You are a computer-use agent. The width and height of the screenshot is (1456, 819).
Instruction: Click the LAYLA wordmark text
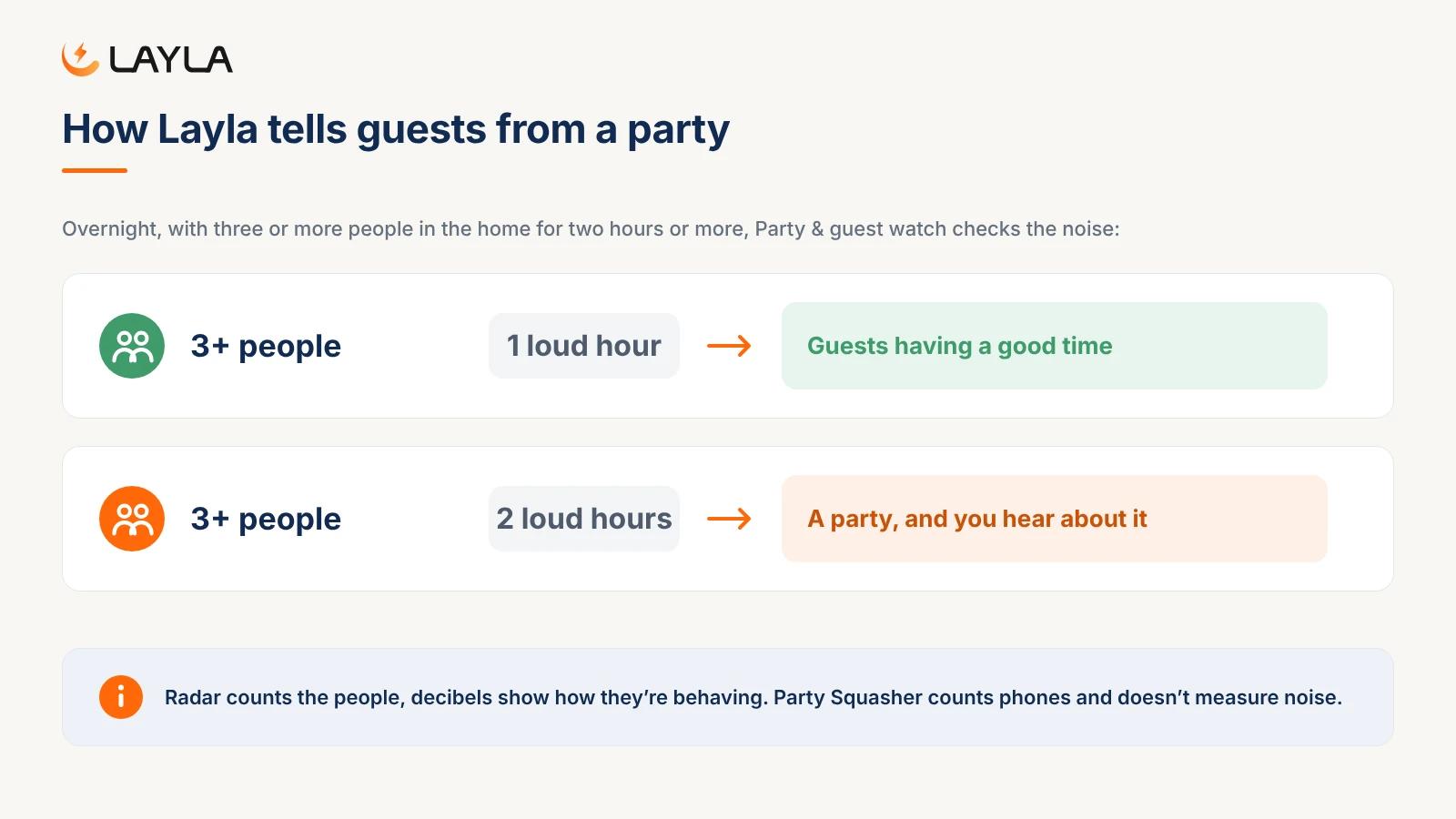pos(170,60)
